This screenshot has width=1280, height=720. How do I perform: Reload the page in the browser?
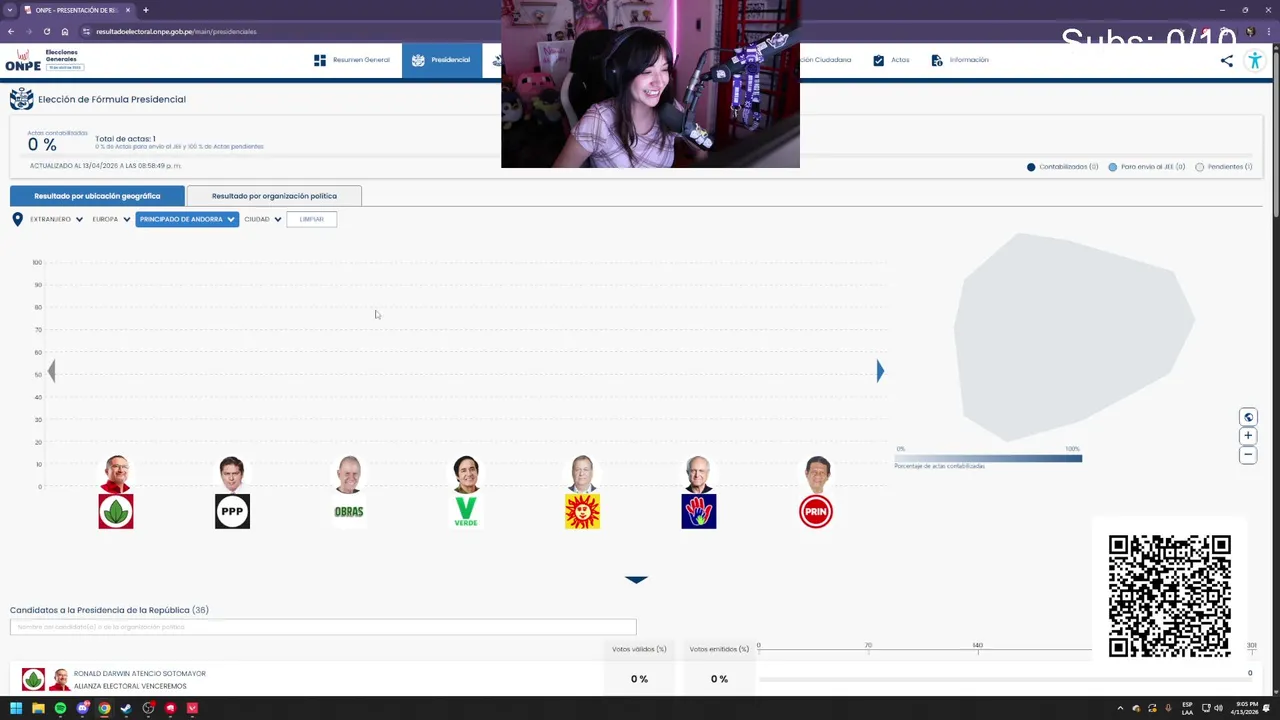pos(46,31)
